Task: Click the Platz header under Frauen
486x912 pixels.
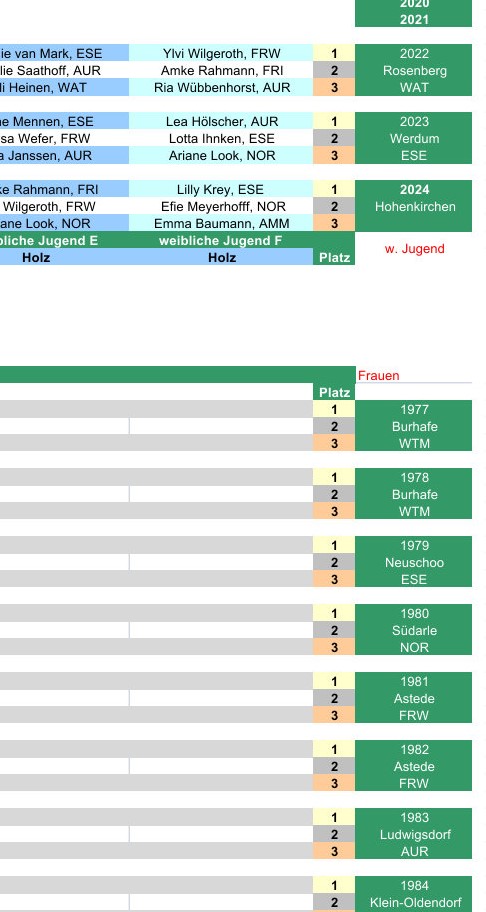Action: tap(334, 393)
